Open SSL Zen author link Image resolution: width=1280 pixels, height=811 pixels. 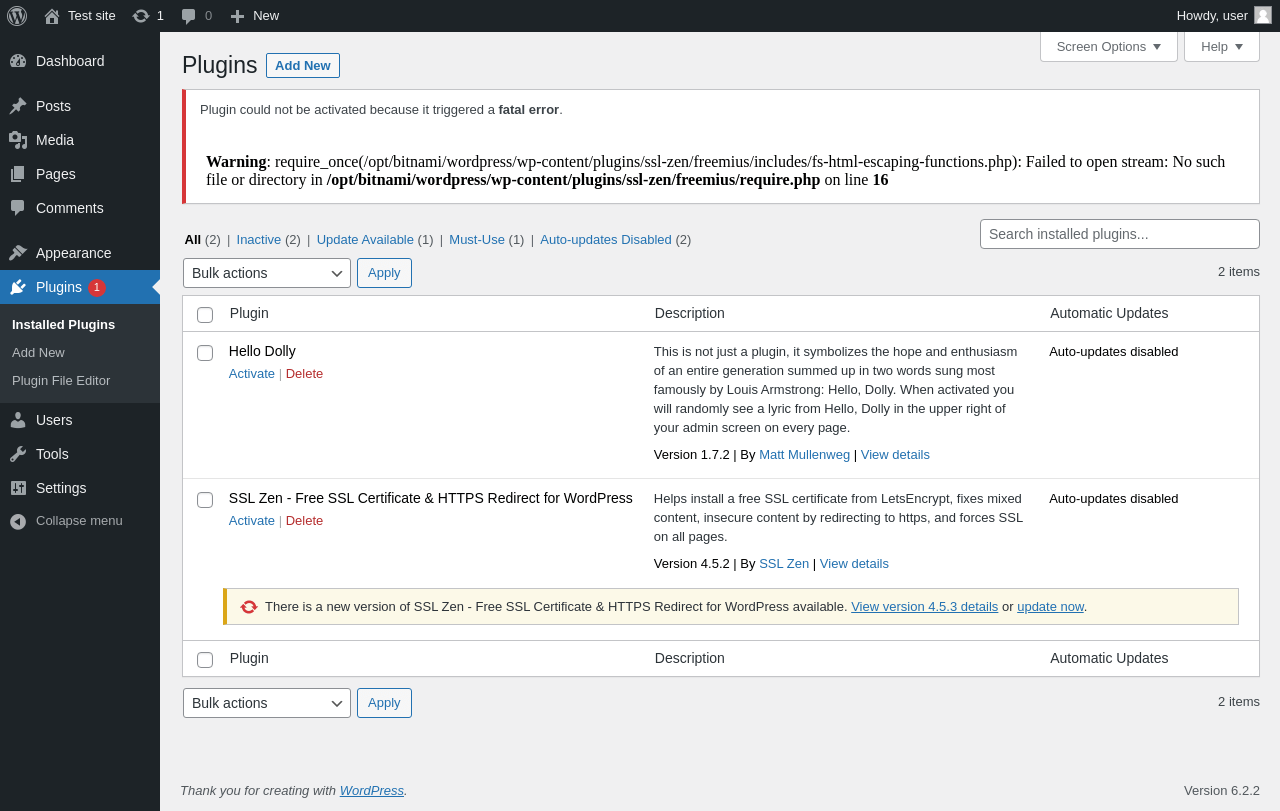click(x=784, y=564)
